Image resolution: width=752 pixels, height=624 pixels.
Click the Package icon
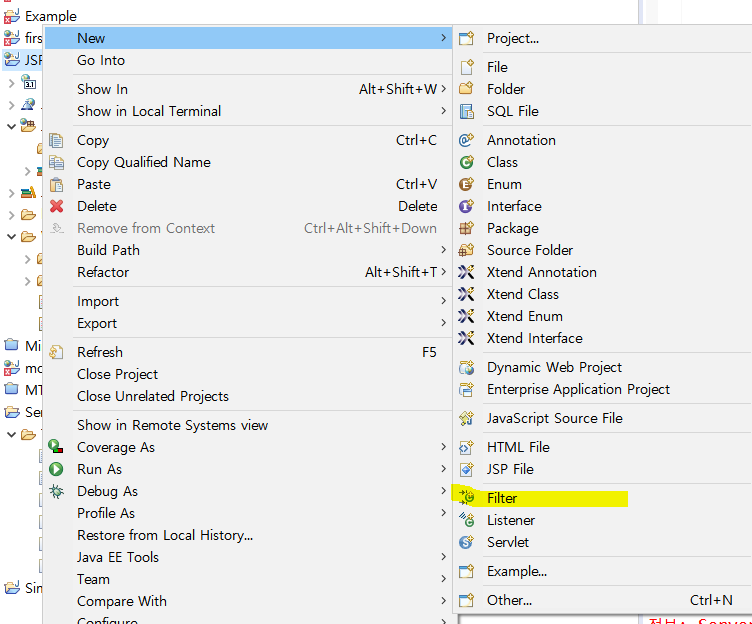click(x=466, y=228)
